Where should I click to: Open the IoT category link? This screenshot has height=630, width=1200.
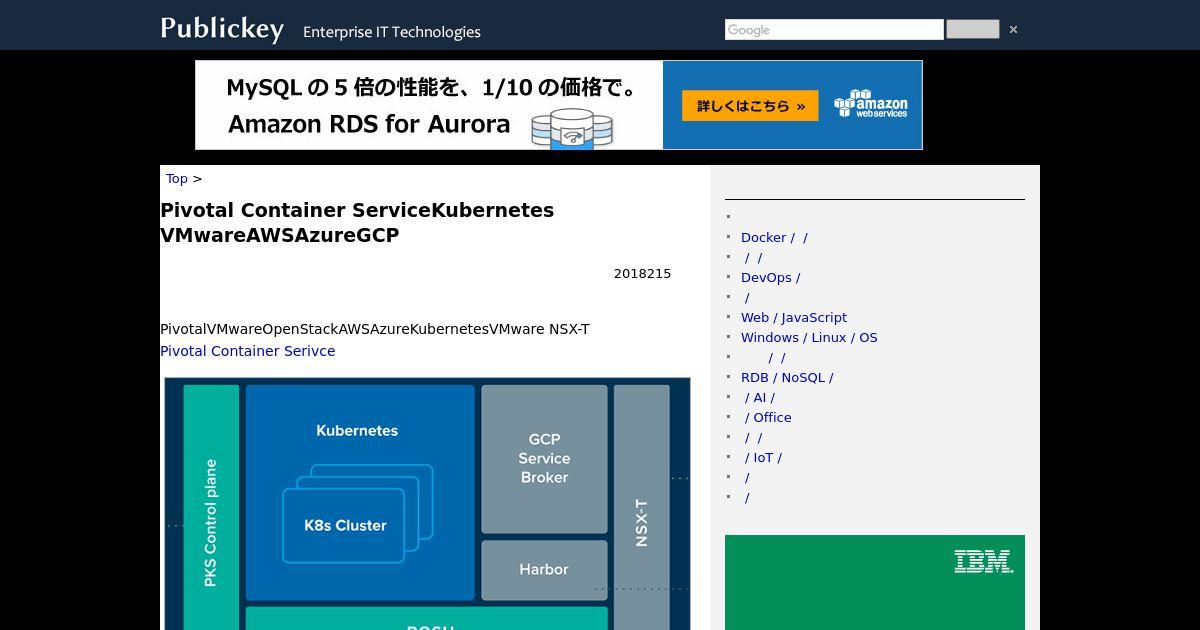764,457
